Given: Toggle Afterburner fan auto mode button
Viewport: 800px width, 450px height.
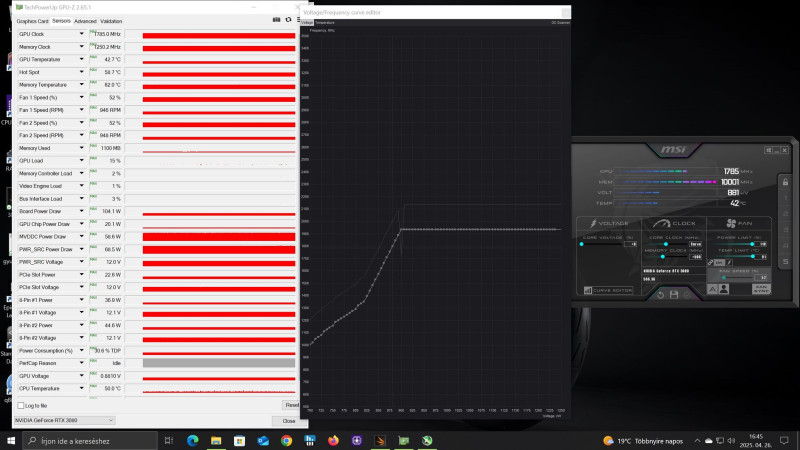Looking at the screenshot, I should pos(712,289).
